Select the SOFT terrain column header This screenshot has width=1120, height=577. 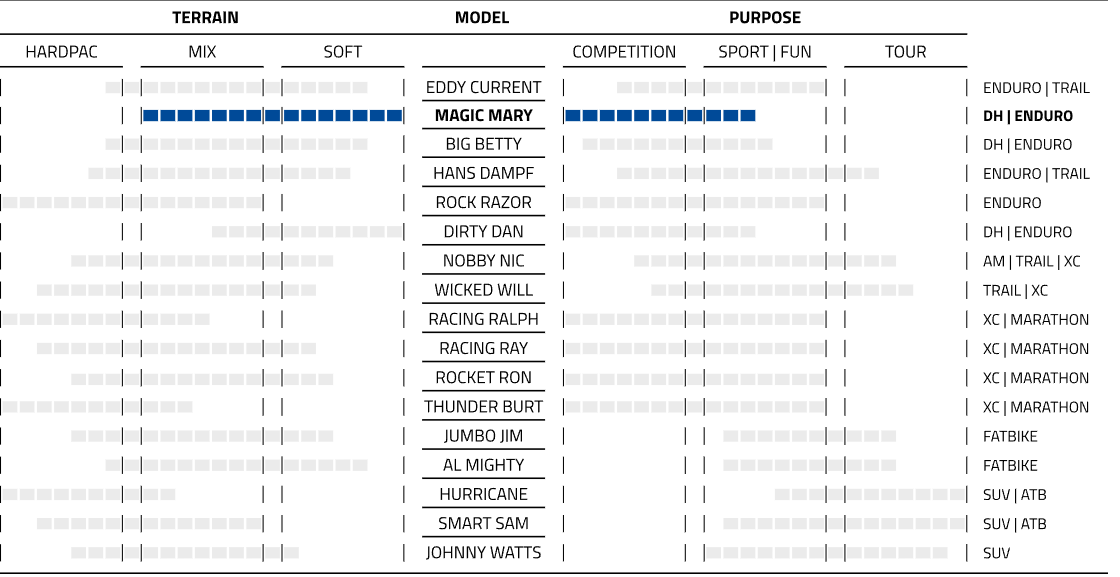click(342, 52)
